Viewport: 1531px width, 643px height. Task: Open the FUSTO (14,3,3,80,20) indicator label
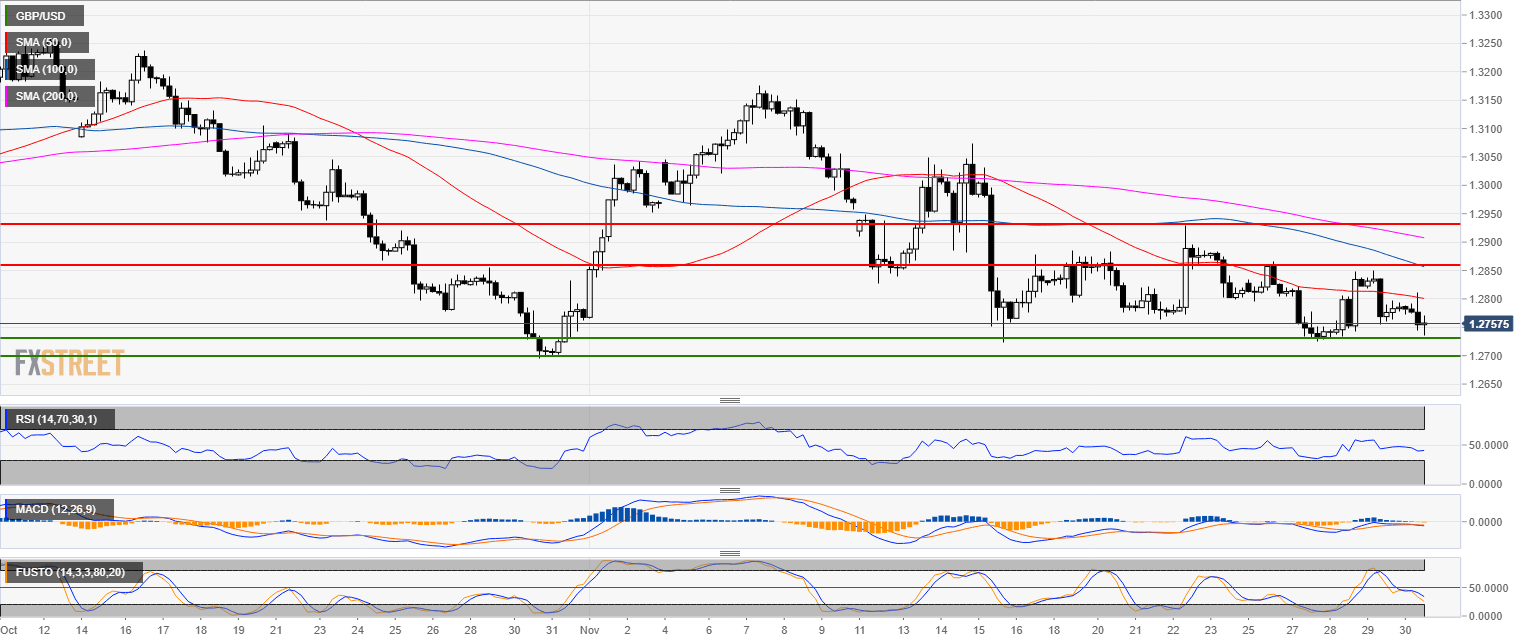(x=72, y=572)
